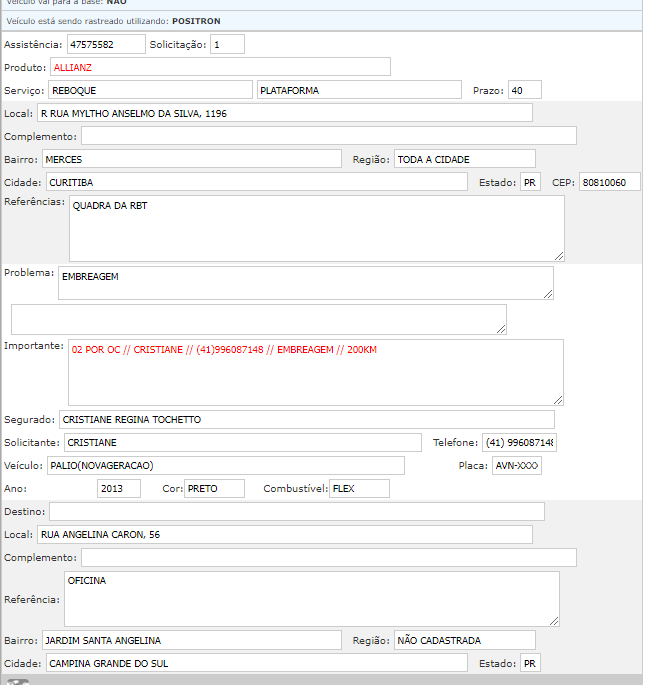Click inside Referências box QUADRA DA RBT
The width and height of the screenshot is (645, 685).
[x=315, y=228]
